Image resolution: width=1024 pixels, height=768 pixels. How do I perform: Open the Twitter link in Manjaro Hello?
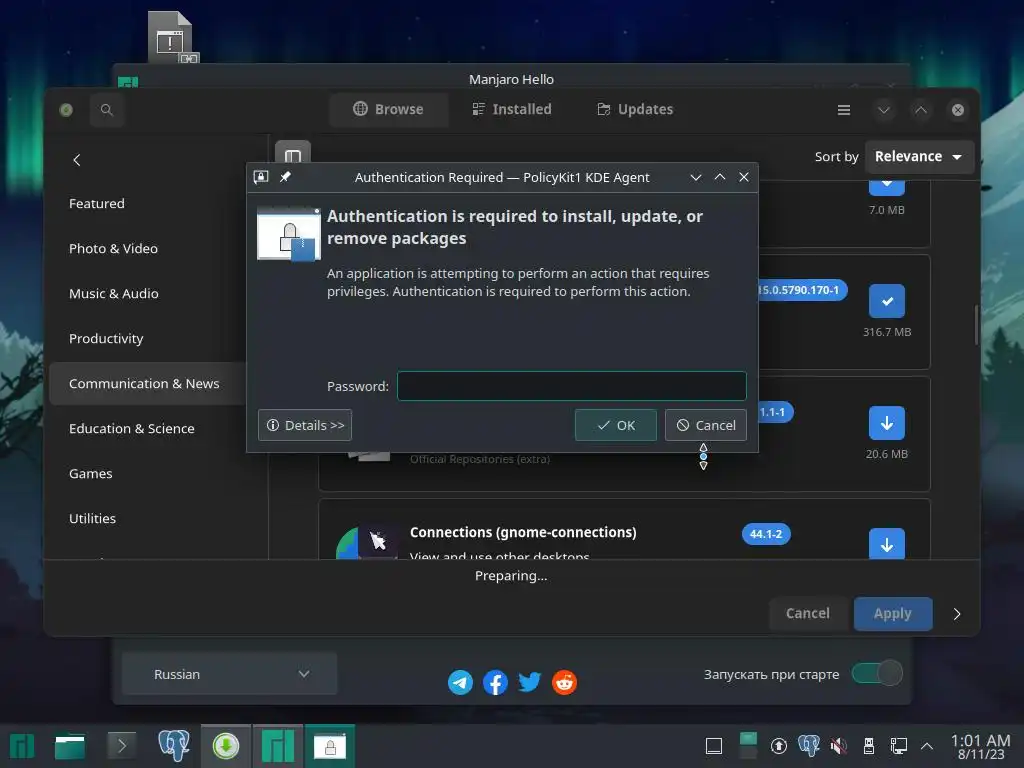(530, 682)
